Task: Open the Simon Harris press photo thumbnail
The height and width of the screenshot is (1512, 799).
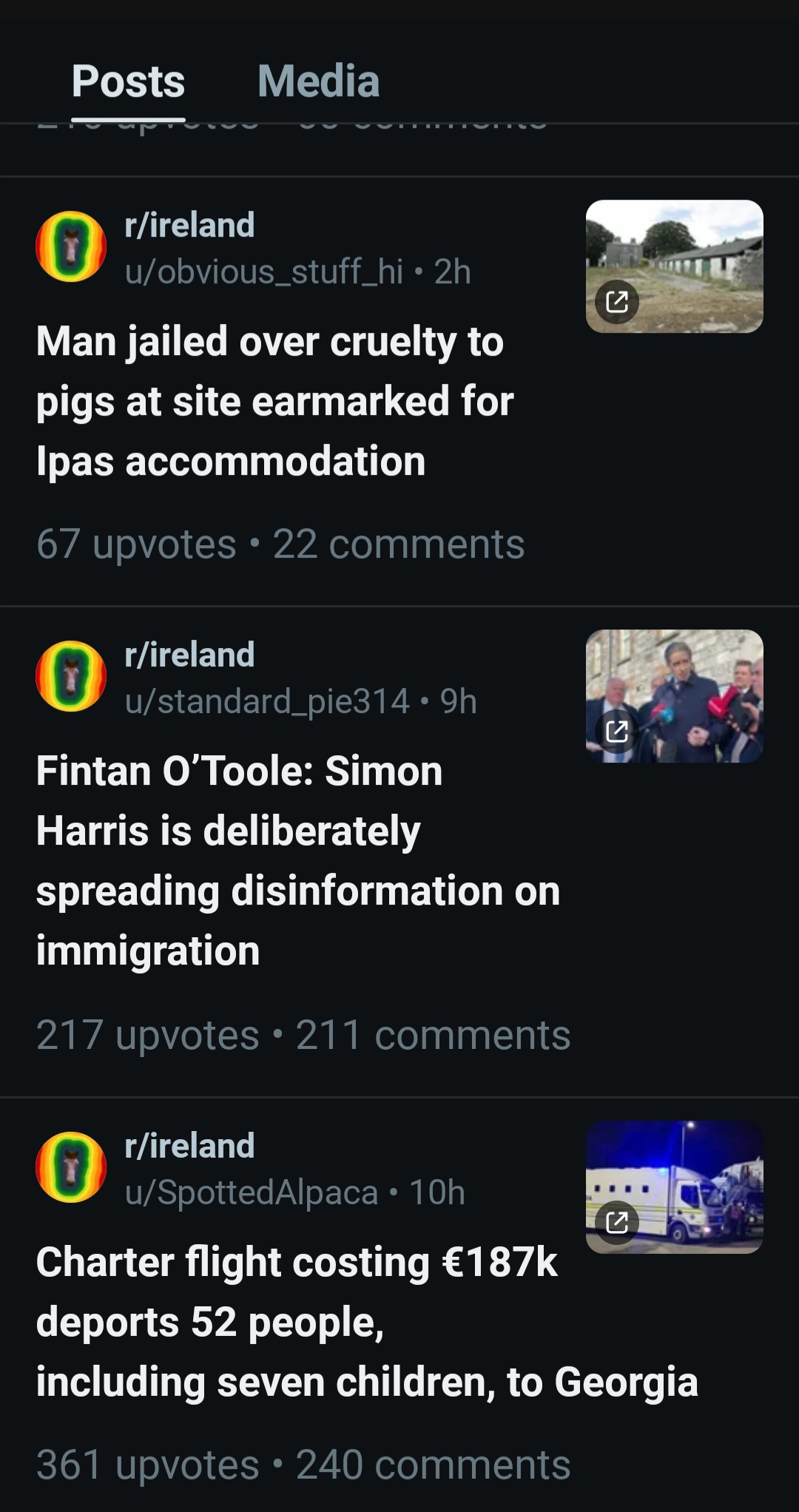Action: (x=674, y=696)
